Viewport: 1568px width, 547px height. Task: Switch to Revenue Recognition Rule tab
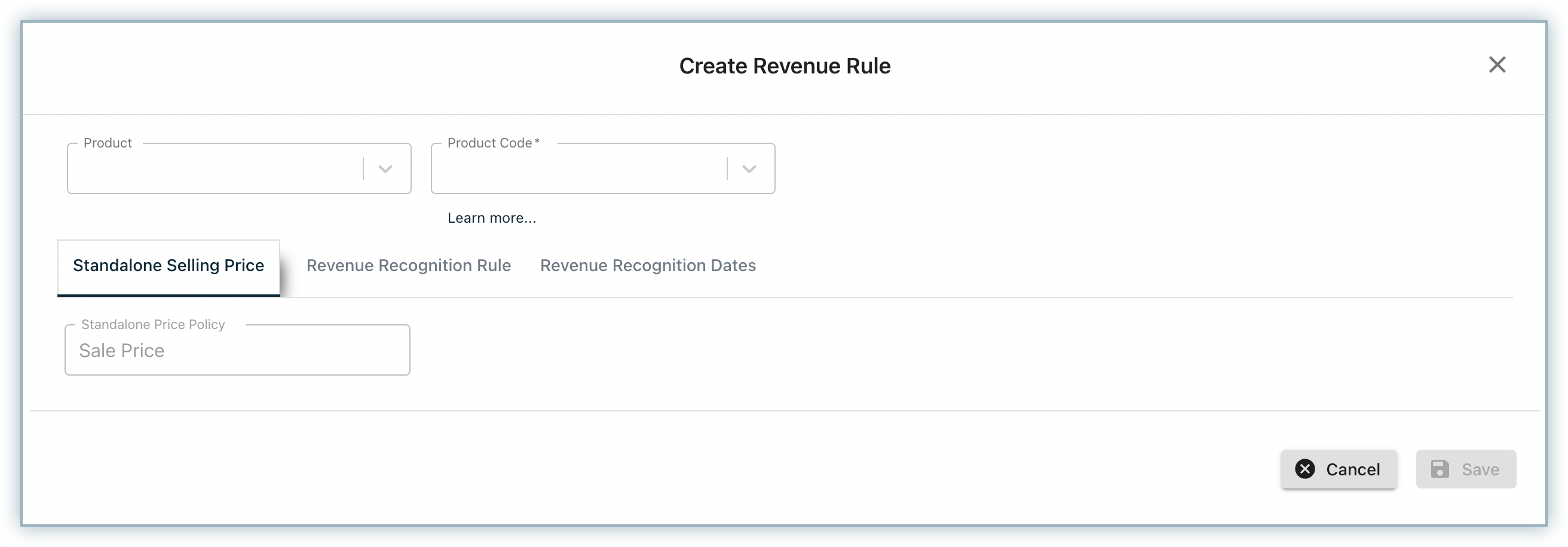409,266
